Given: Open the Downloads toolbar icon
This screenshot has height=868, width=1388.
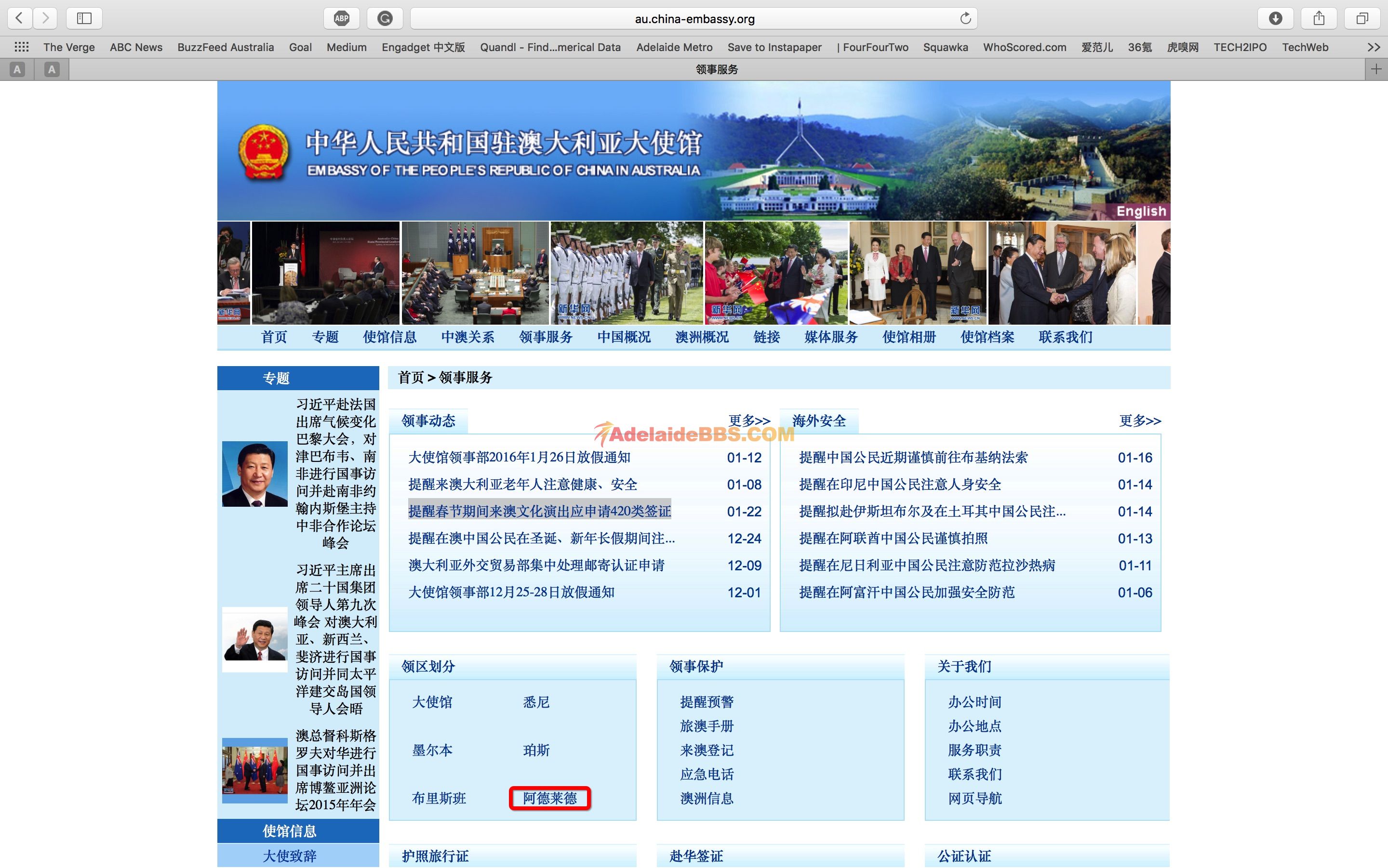Looking at the screenshot, I should coord(1275,18).
